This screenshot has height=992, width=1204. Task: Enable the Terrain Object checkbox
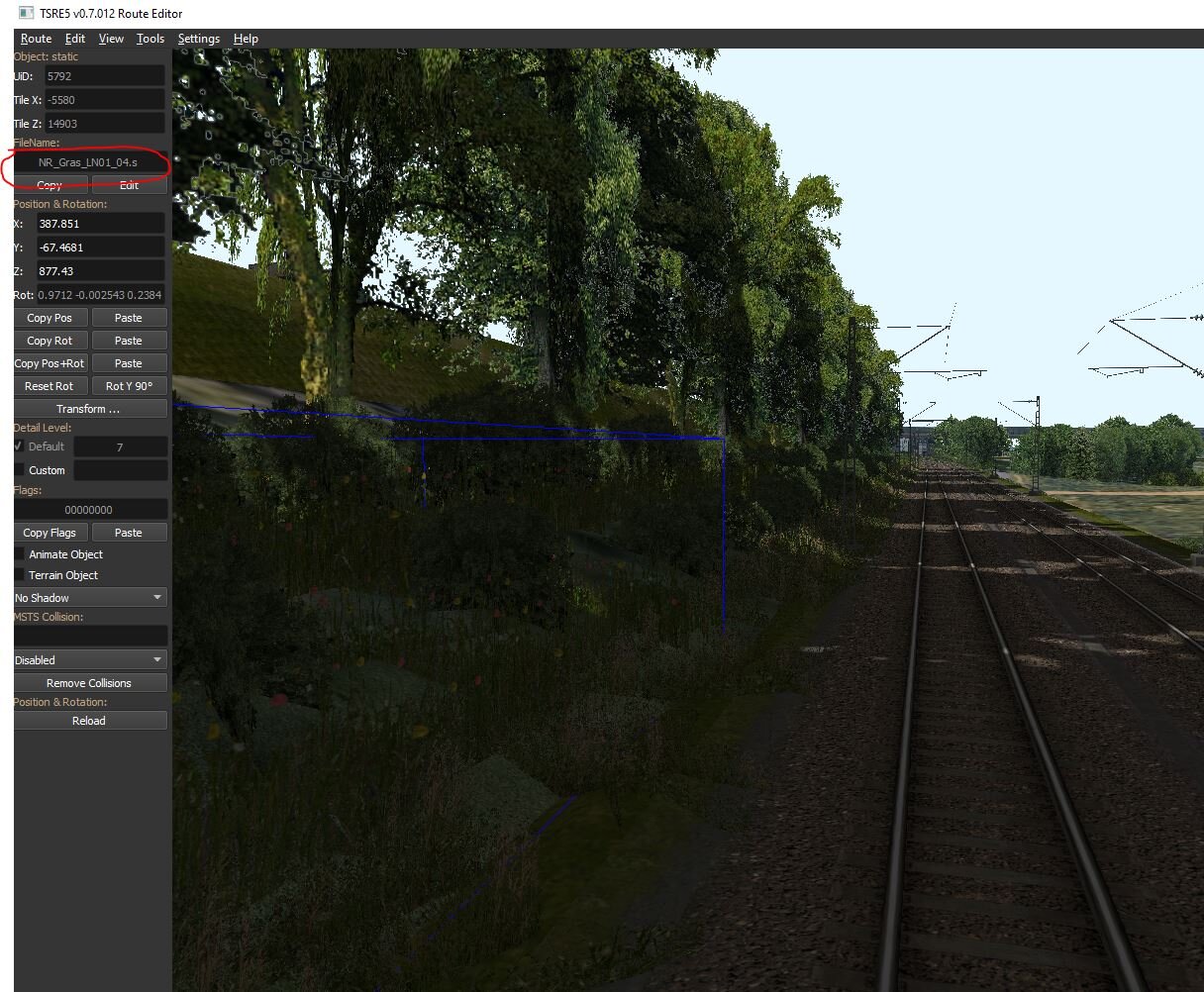click(x=19, y=575)
